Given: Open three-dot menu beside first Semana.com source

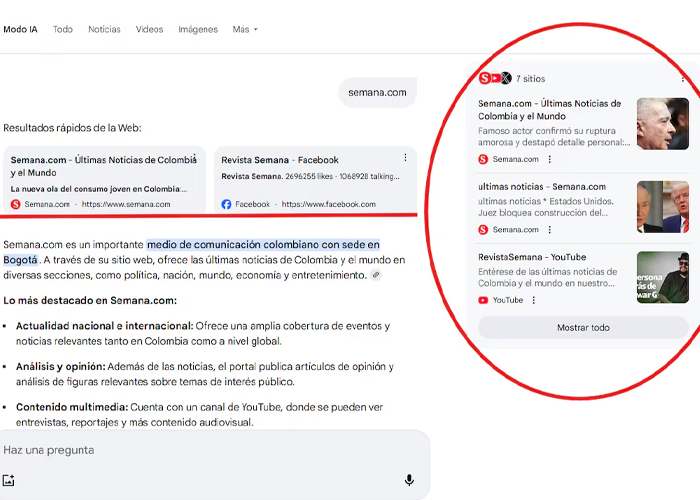Looking at the screenshot, I should click(x=550, y=159).
